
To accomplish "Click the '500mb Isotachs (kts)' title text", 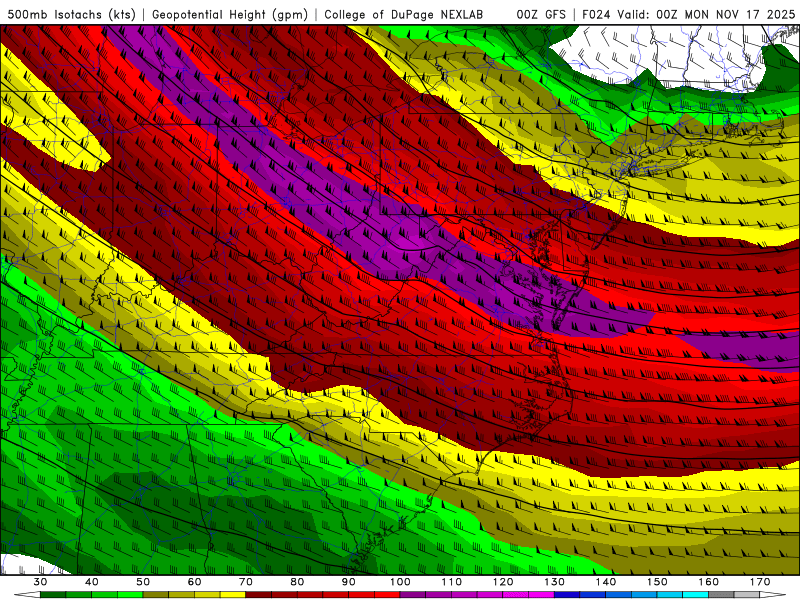I will (71, 15).
